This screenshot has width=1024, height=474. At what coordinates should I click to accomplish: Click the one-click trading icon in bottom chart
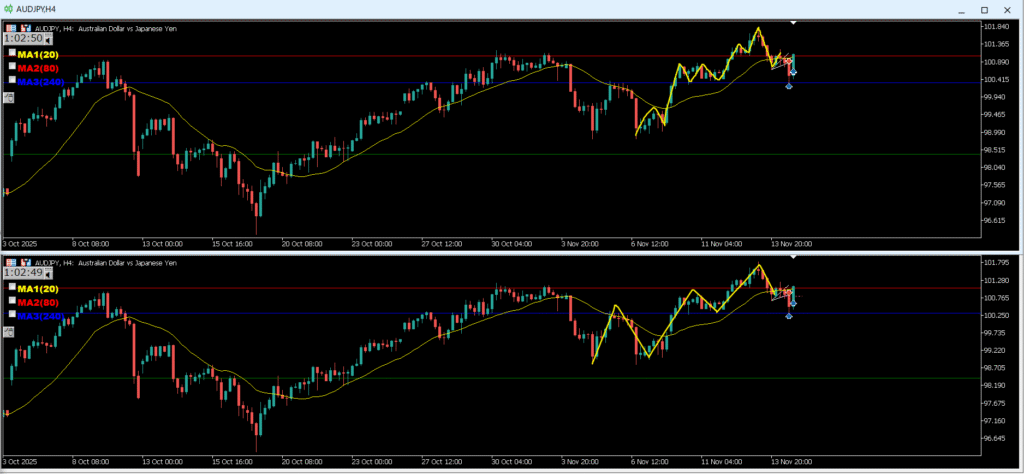9,262
